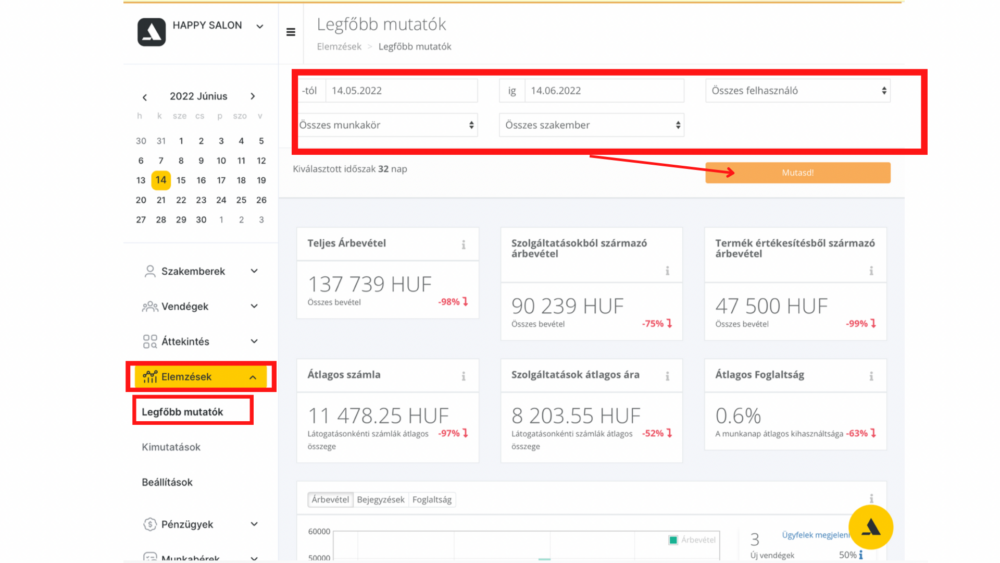Open info icon on Szolgáltatások átlagos ára card
The height and width of the screenshot is (563, 1000).
(x=667, y=377)
